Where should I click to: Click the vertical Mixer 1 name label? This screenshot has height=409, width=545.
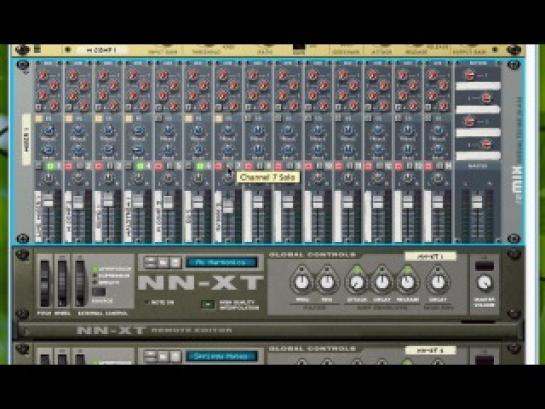26,139
